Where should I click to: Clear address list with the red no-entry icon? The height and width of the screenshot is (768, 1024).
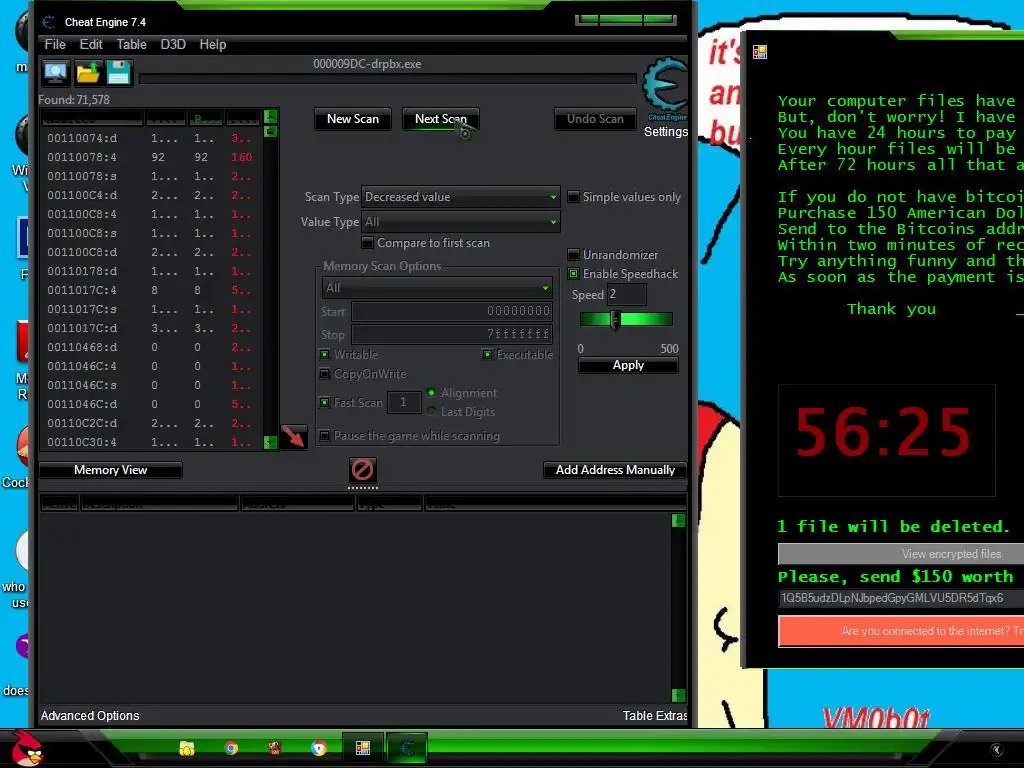[362, 470]
